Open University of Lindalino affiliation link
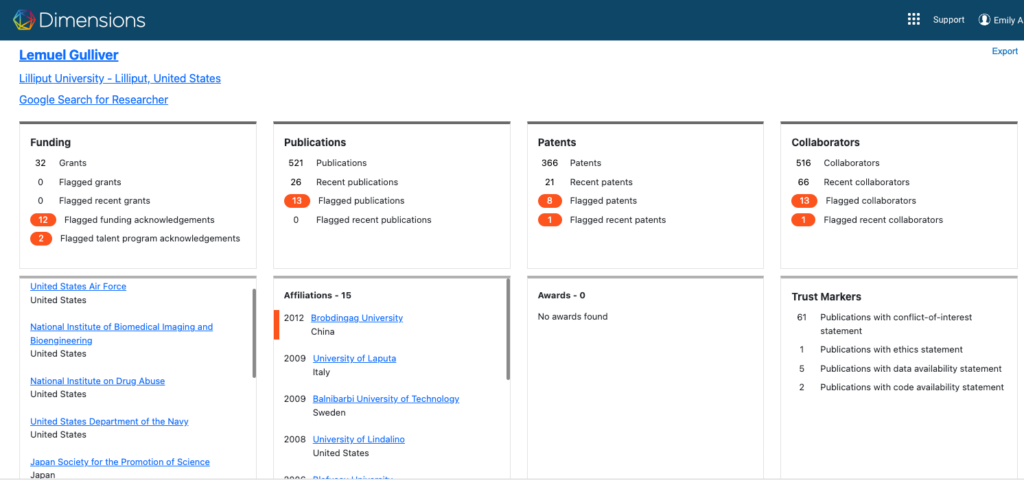1024x500 pixels. [x=359, y=439]
